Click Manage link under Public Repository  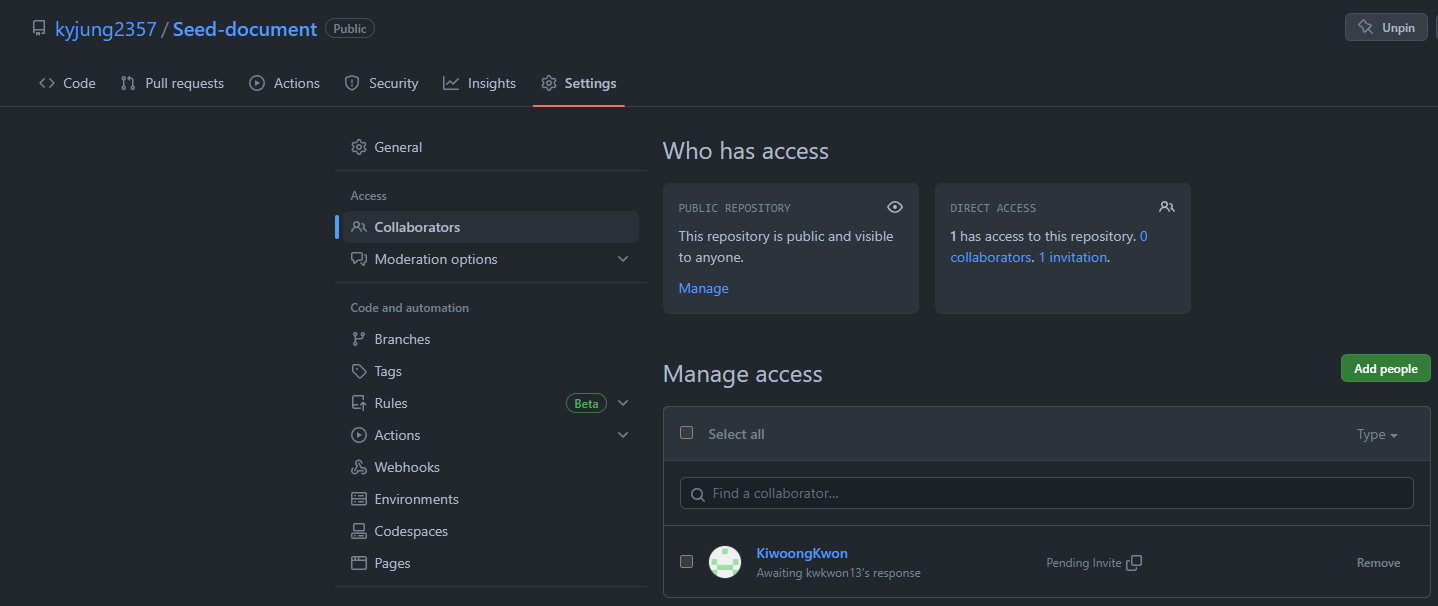point(704,288)
